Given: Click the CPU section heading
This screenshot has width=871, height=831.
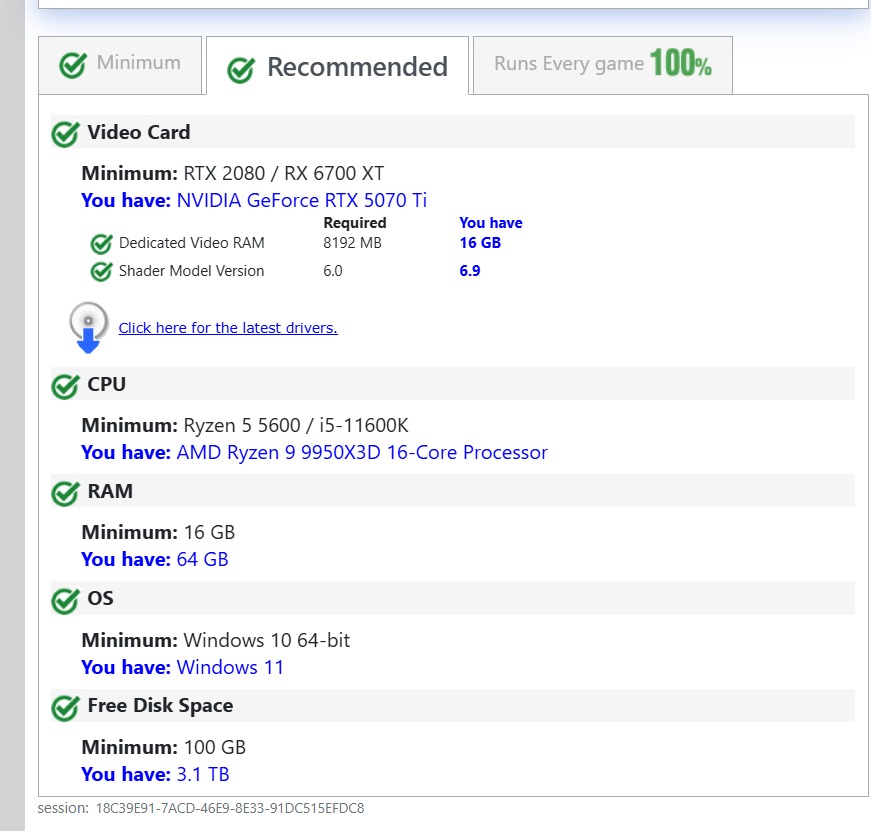Looking at the screenshot, I should 107,384.
